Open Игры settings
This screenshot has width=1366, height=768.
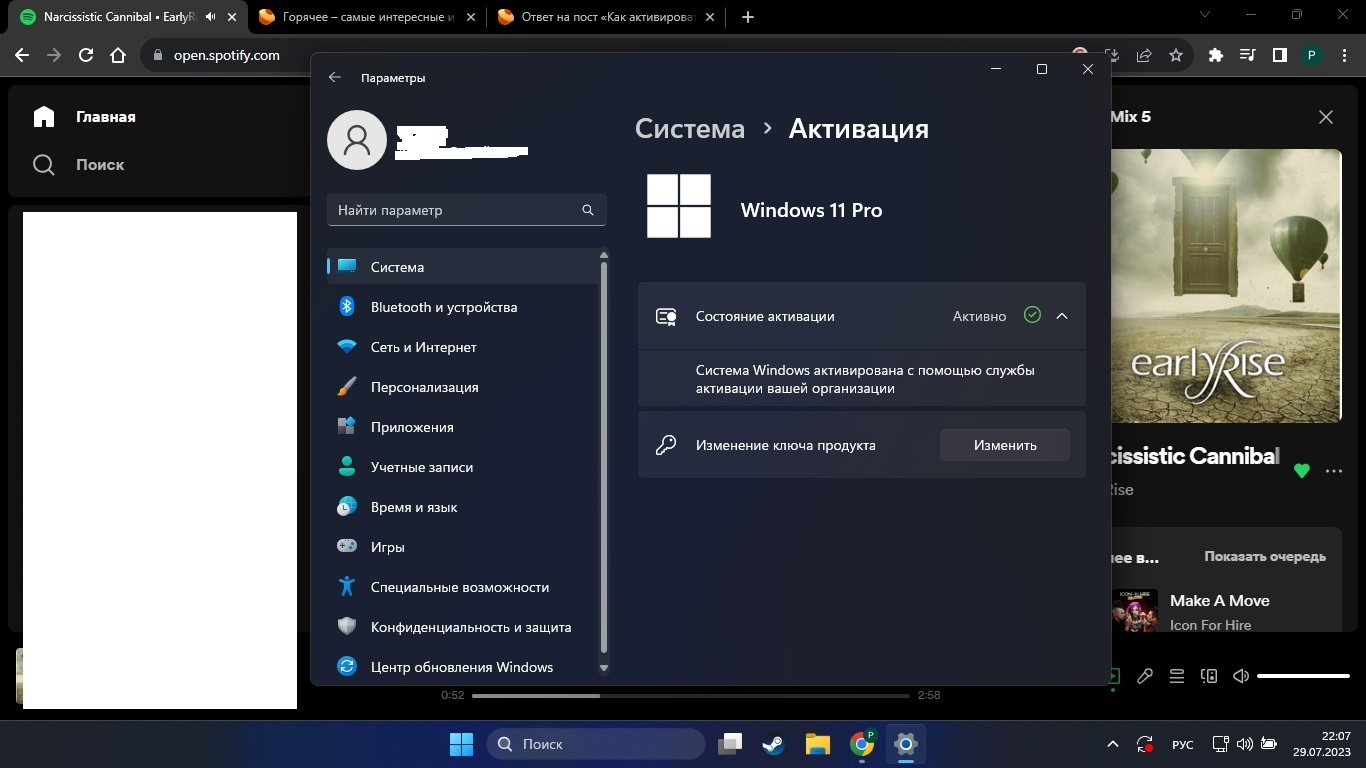point(463,547)
